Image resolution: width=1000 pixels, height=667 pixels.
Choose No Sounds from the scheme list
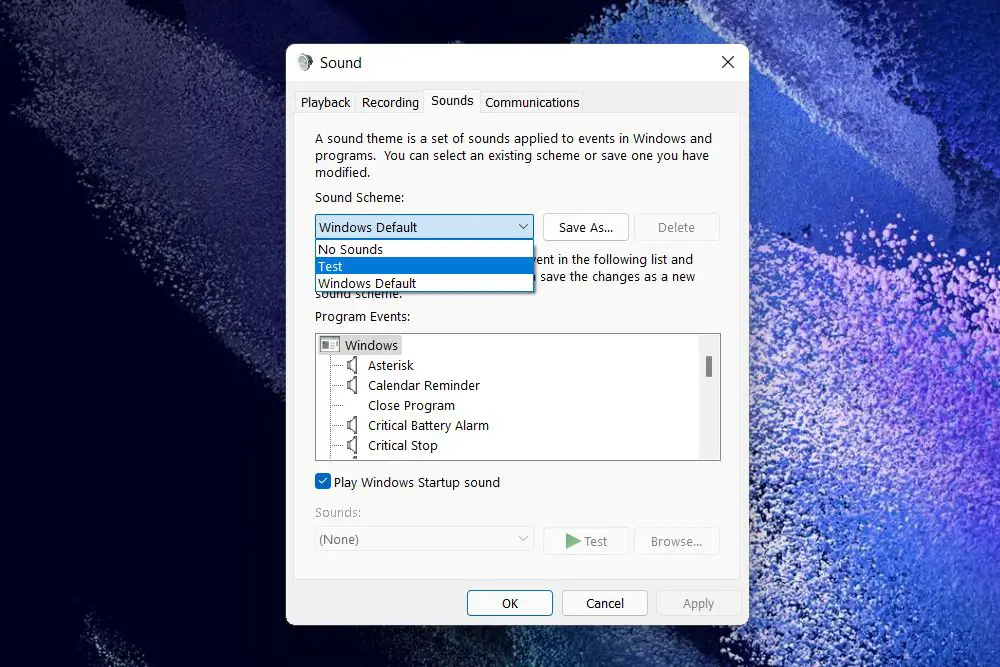point(424,249)
